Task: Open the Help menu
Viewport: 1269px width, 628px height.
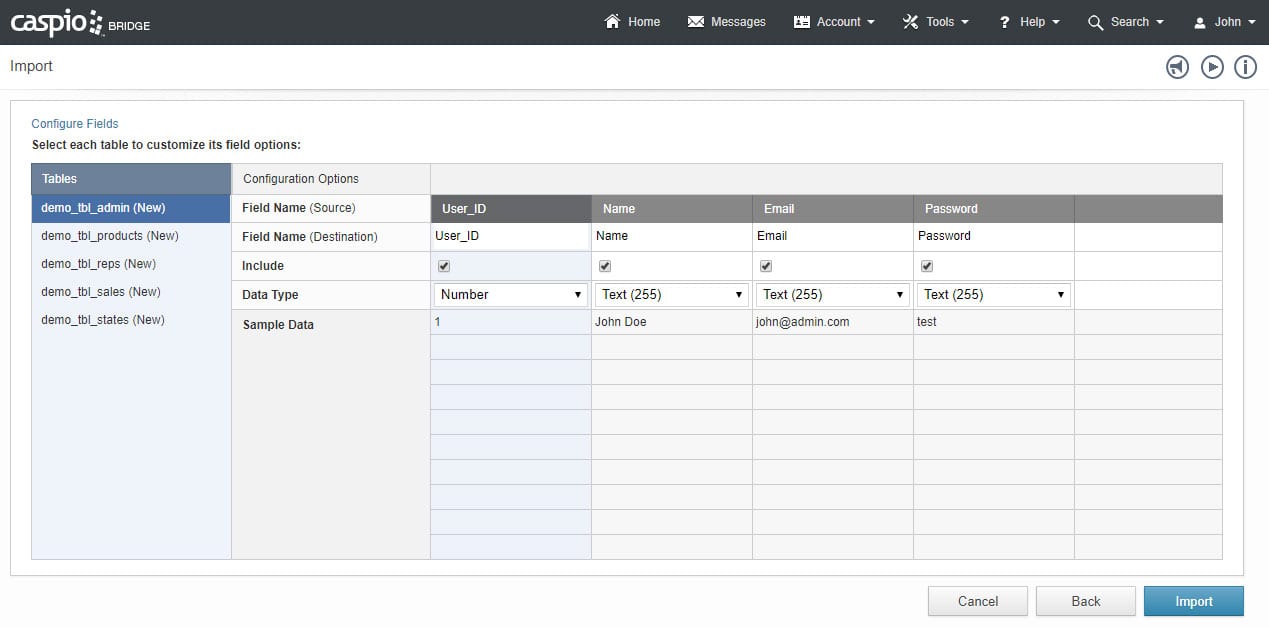Action: coord(1029,22)
